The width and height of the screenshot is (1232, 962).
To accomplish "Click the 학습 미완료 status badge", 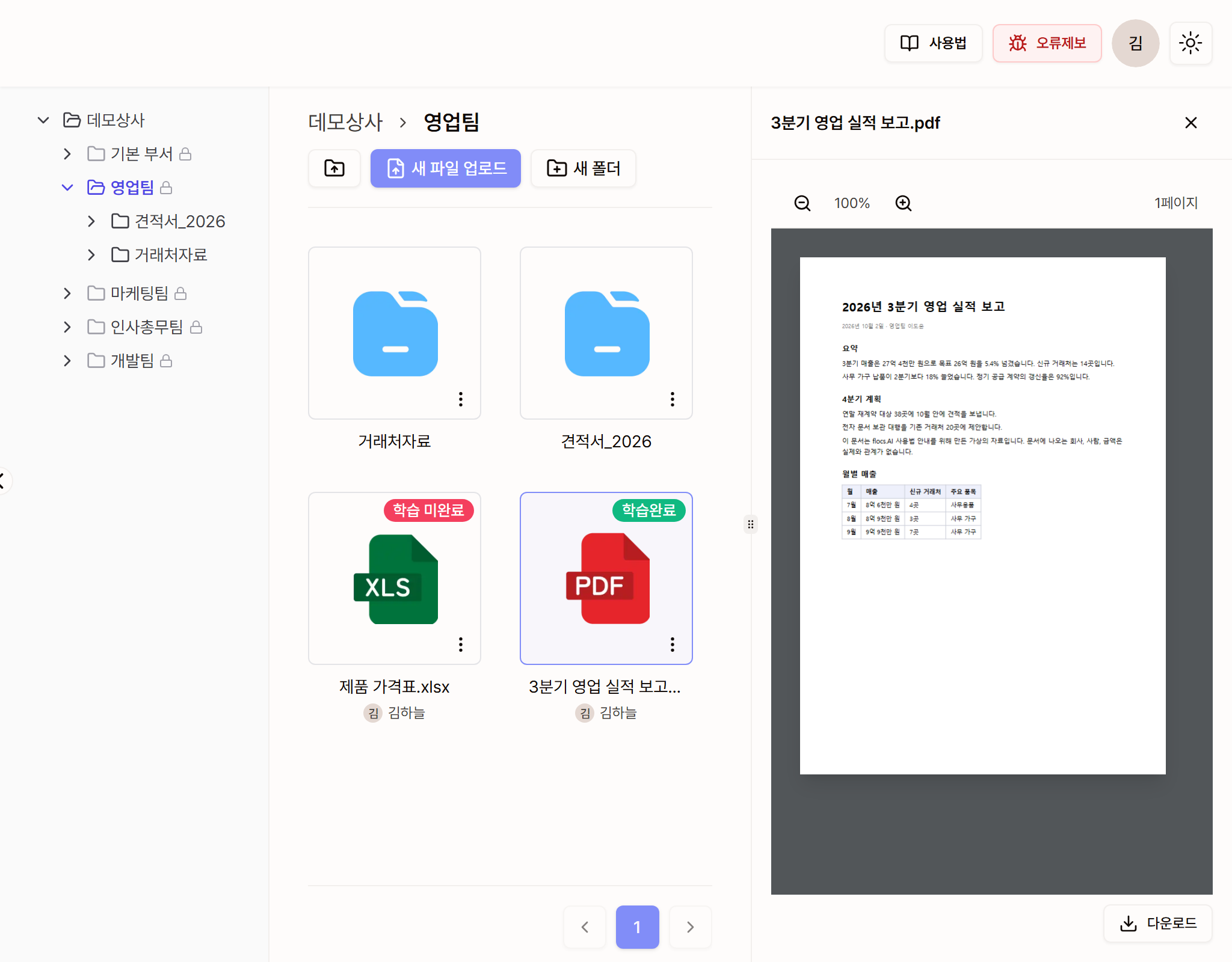I will point(429,510).
